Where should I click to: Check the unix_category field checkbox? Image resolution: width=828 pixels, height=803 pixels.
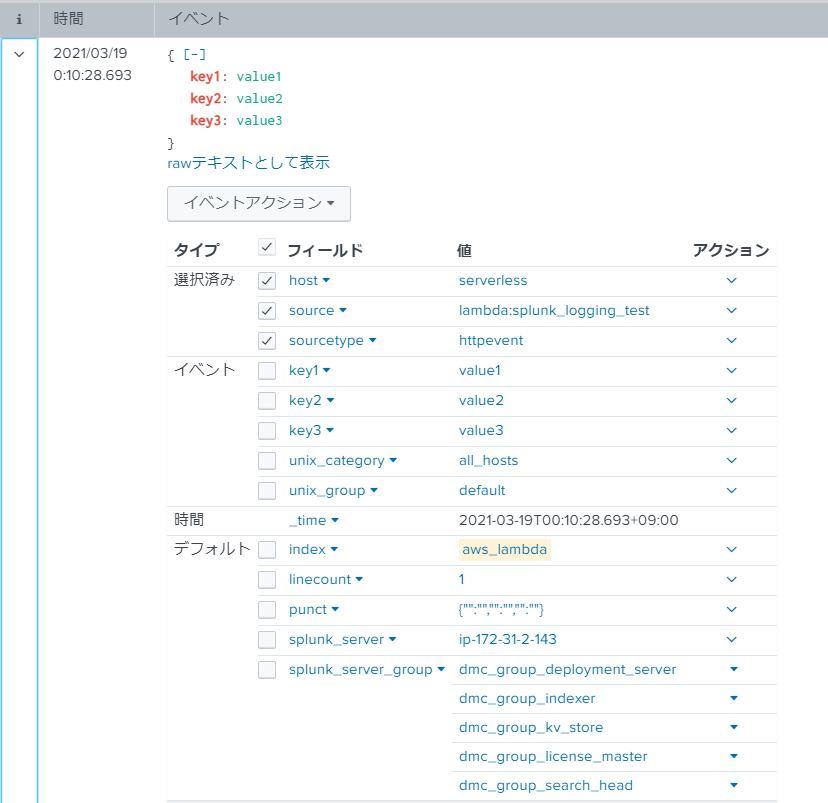(x=267, y=460)
